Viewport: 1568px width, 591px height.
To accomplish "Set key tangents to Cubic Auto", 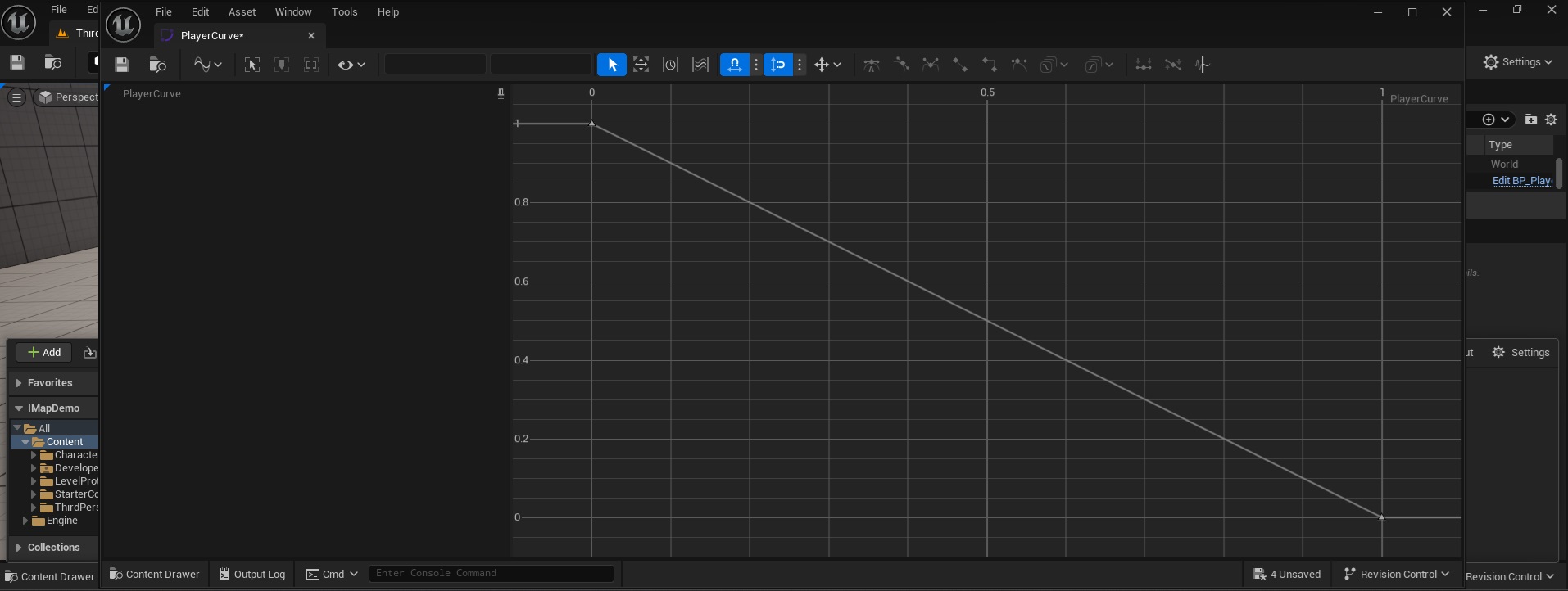I will tap(872, 65).
